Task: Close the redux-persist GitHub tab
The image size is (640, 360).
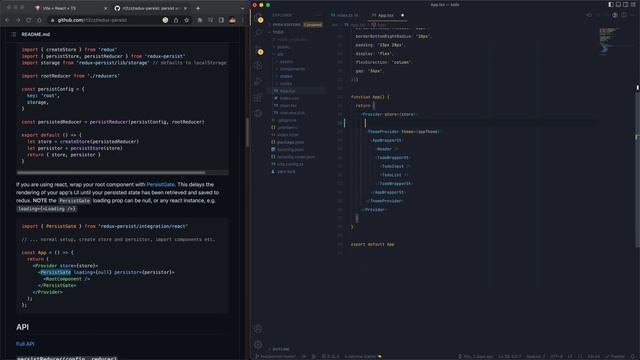Action: [x=185, y=8]
